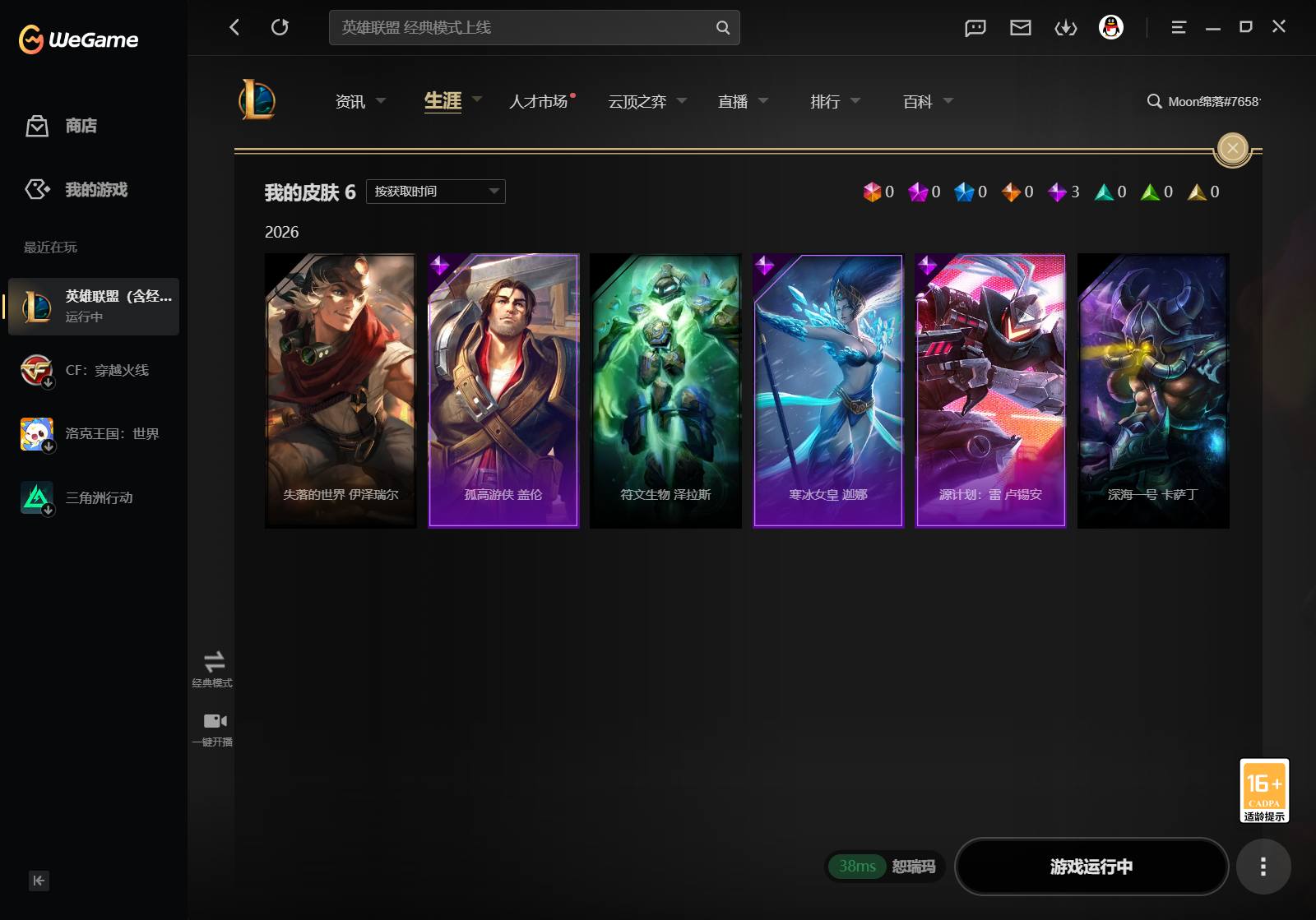Open the 源计划: 雷 卢锡安 skin card
Image resolution: width=1316 pixels, height=920 pixels.
click(990, 391)
